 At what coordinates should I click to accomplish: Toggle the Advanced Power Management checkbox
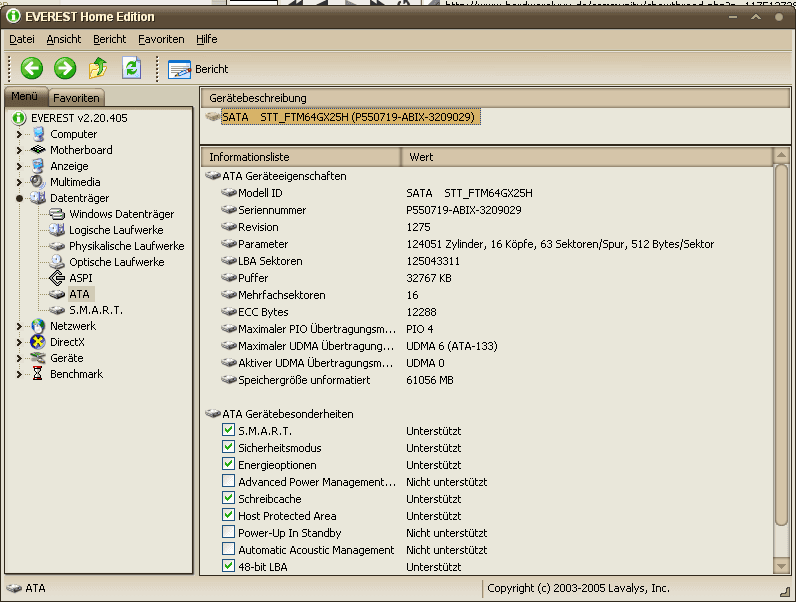coord(228,481)
